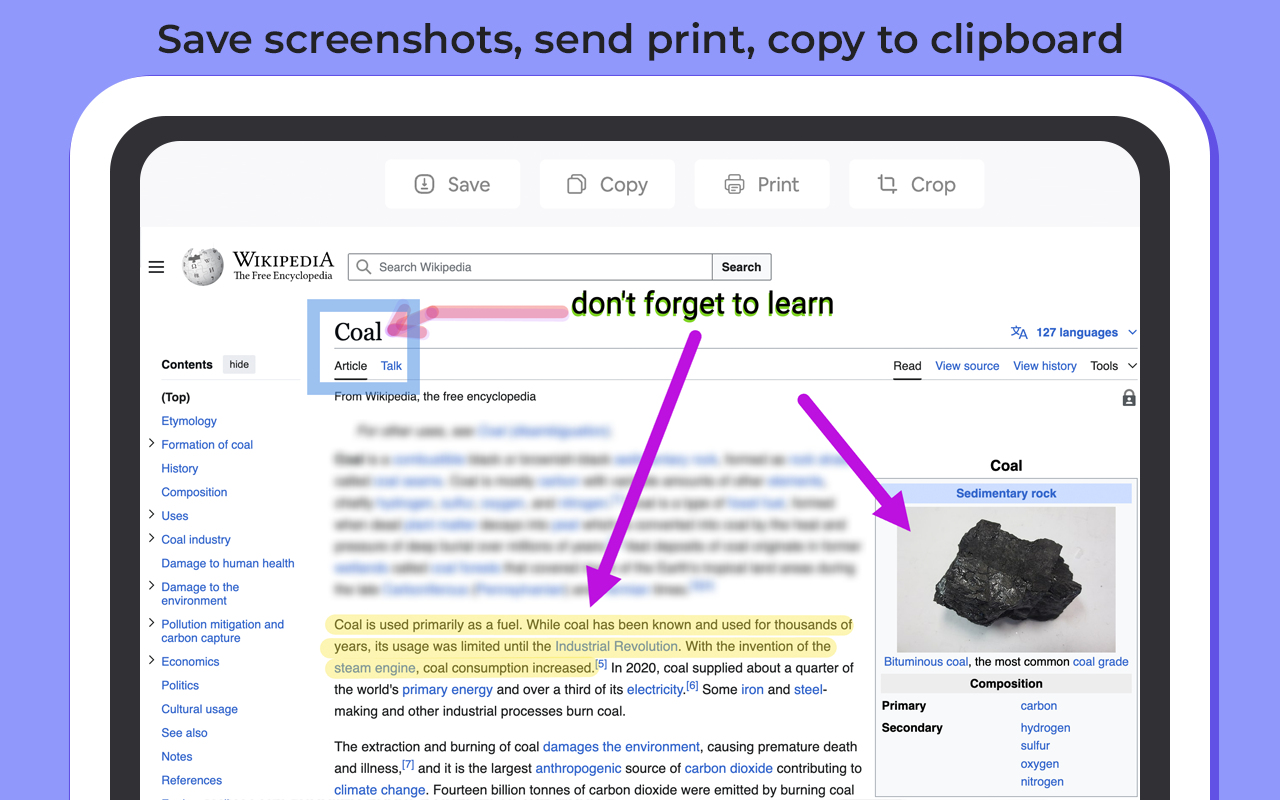Screen dimensions: 1280x800
Task: Open Pollution mitigation and carbon capture
Action: click(223, 631)
